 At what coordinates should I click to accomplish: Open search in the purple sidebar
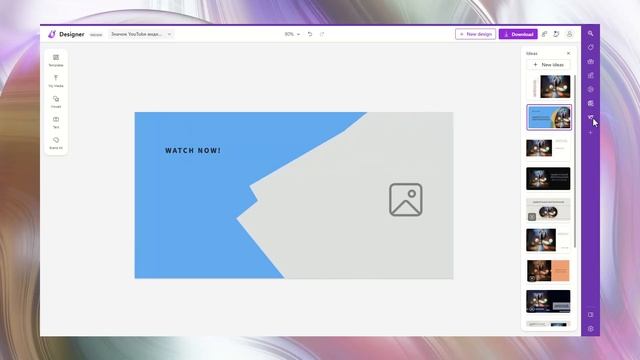pyautogui.click(x=591, y=33)
